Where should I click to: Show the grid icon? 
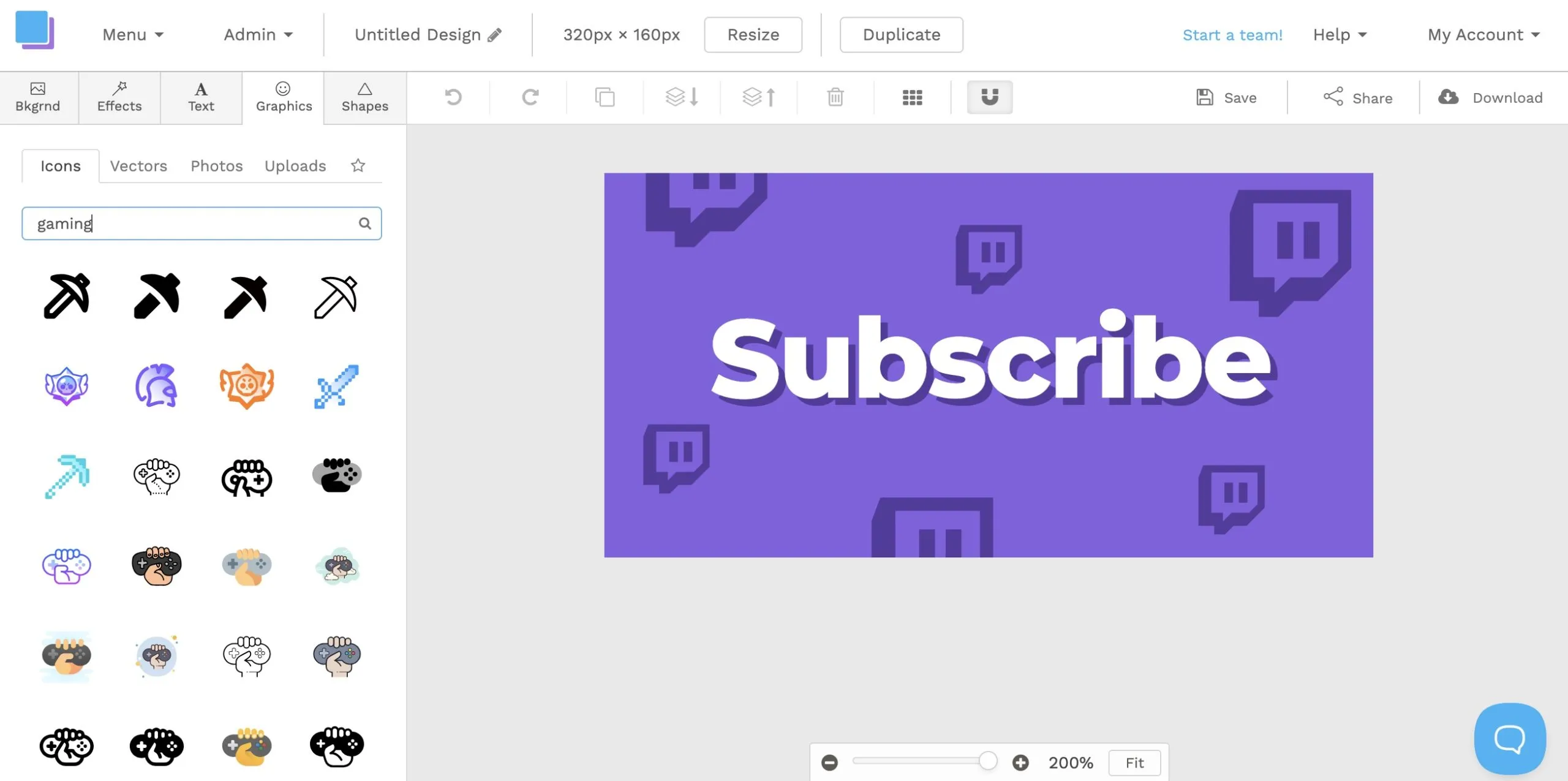point(913,97)
